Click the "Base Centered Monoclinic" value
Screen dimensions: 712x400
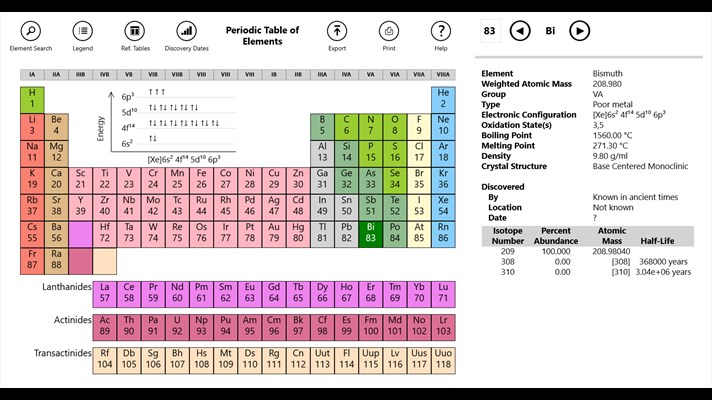640,166
